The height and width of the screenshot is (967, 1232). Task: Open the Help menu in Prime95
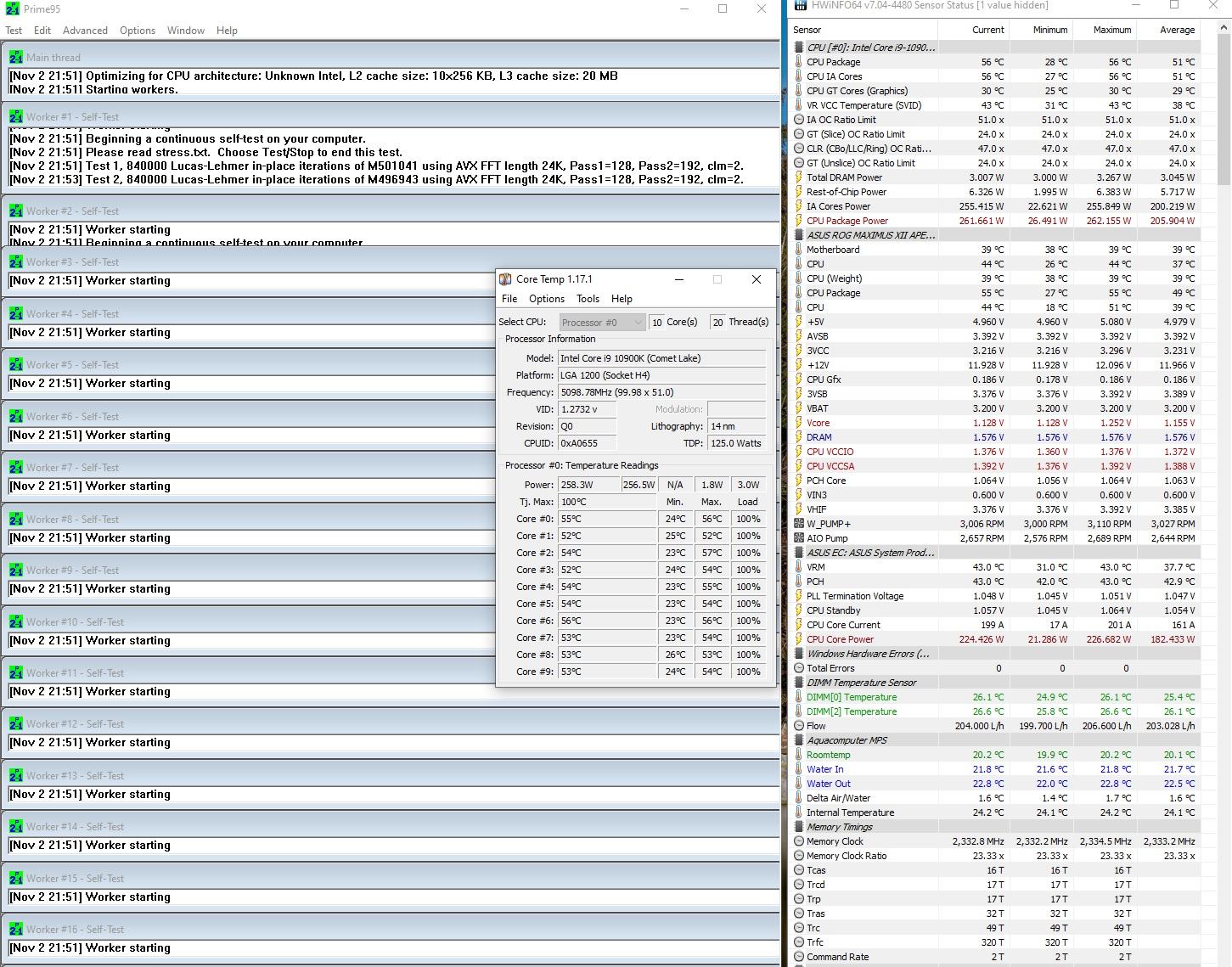(x=227, y=30)
